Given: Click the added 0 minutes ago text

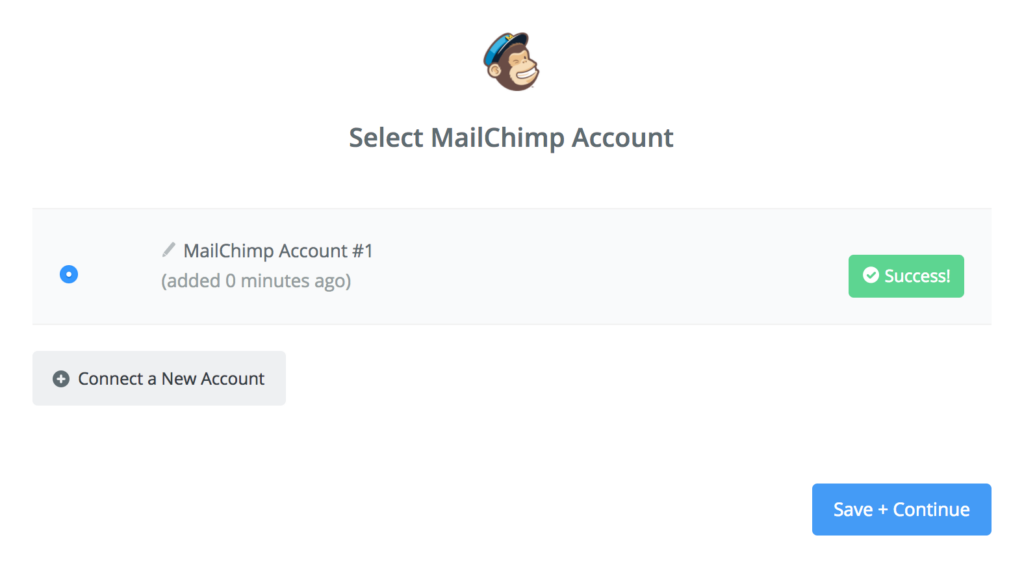Looking at the screenshot, I should click(x=256, y=281).
